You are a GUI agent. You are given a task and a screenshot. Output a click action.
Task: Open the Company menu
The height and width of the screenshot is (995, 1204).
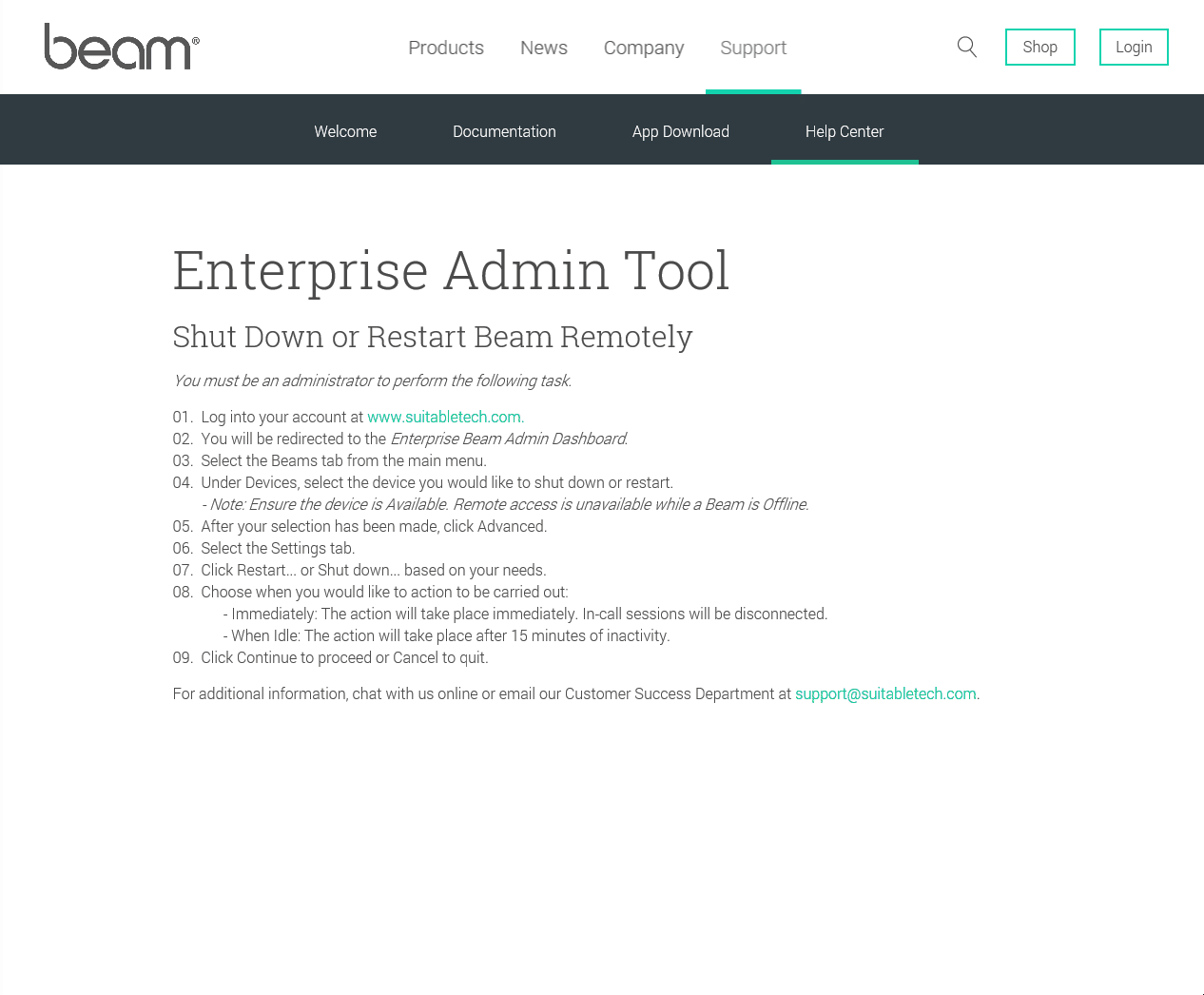coord(644,48)
